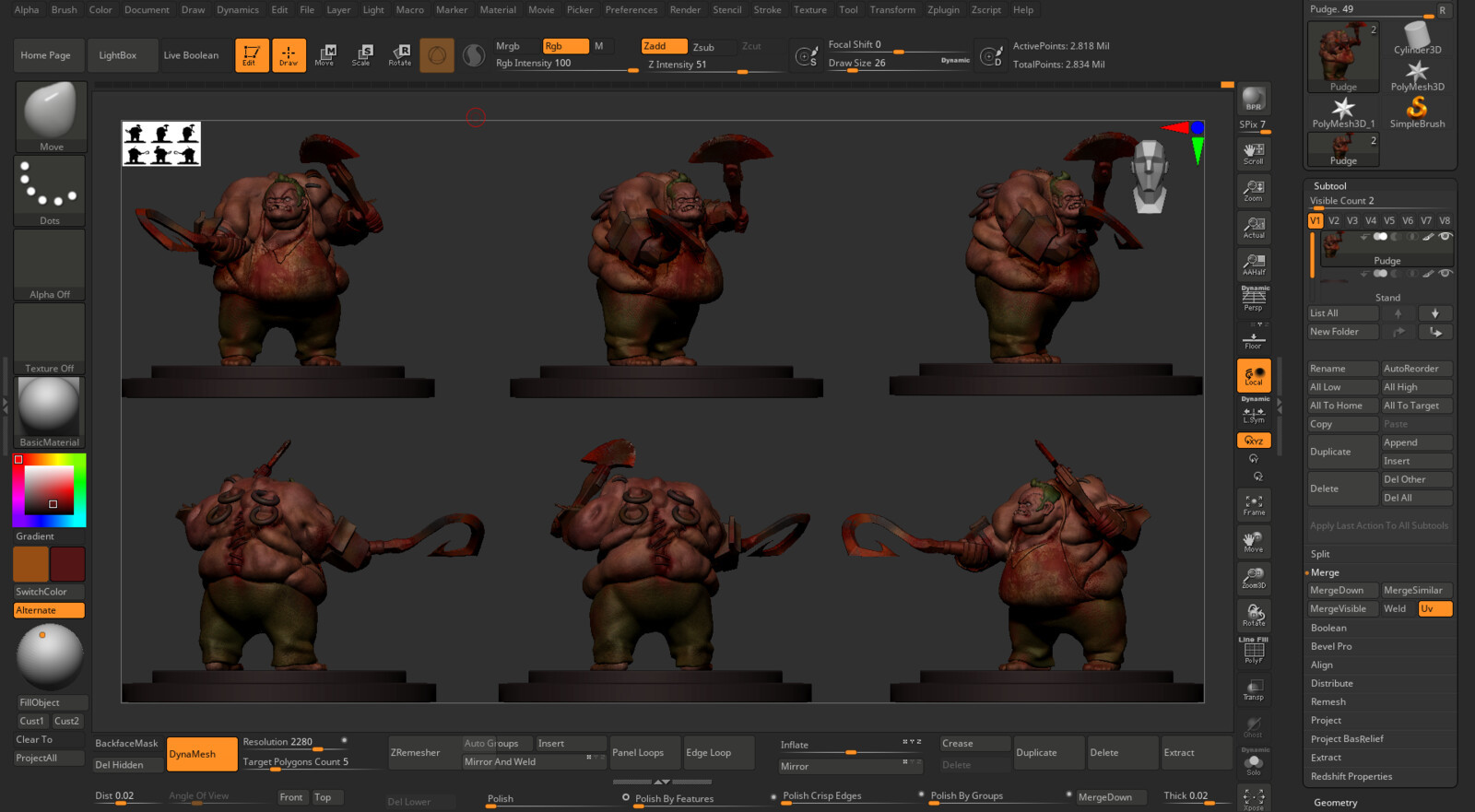Expand the Split section
1475x812 pixels.
pos(1320,554)
